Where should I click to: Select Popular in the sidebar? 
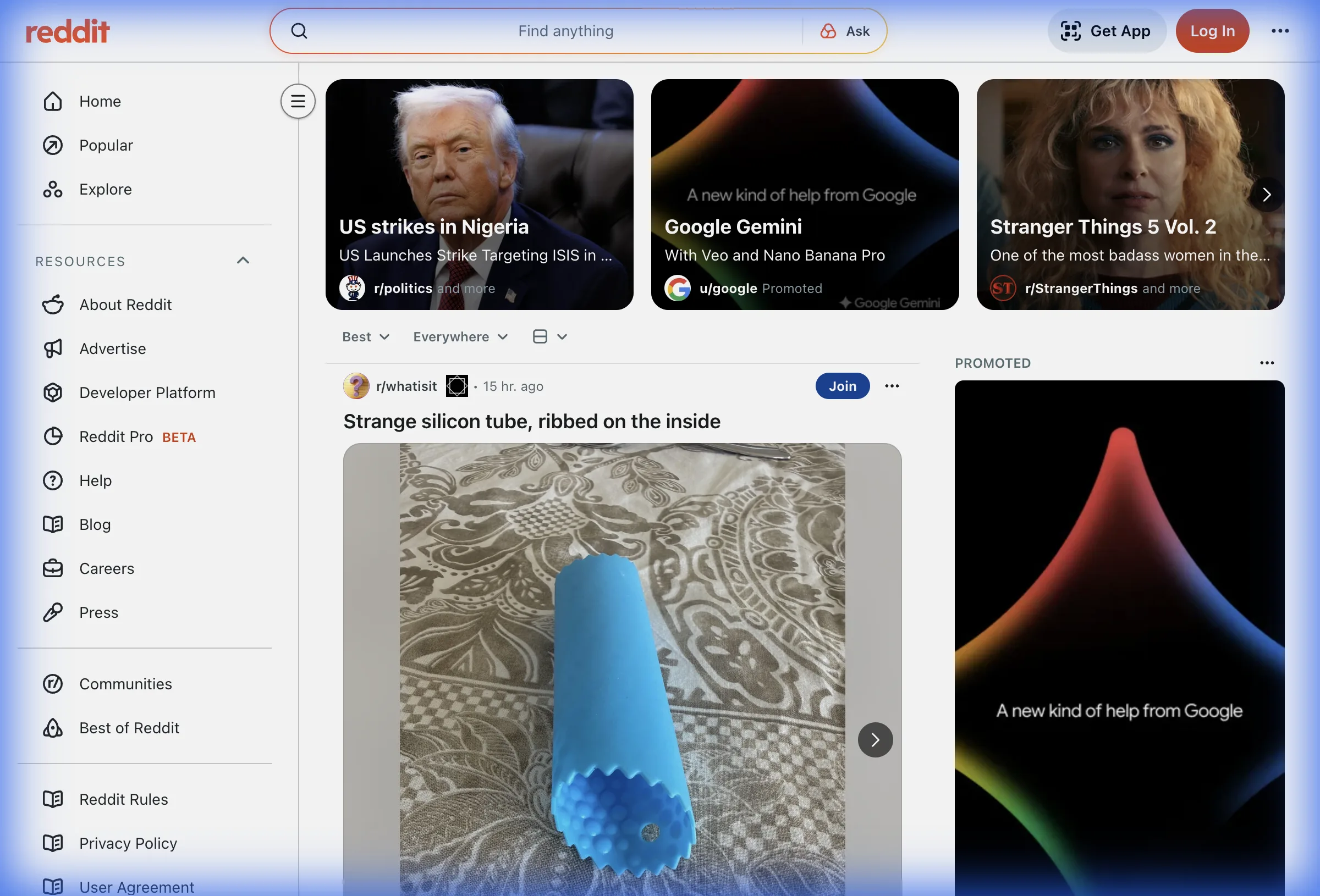click(105, 145)
